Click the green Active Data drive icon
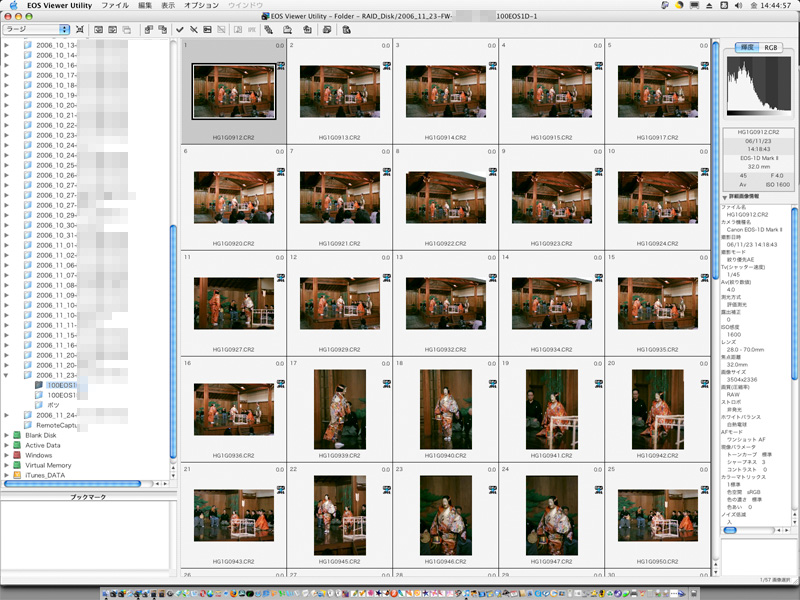The image size is (800, 600). 17,445
